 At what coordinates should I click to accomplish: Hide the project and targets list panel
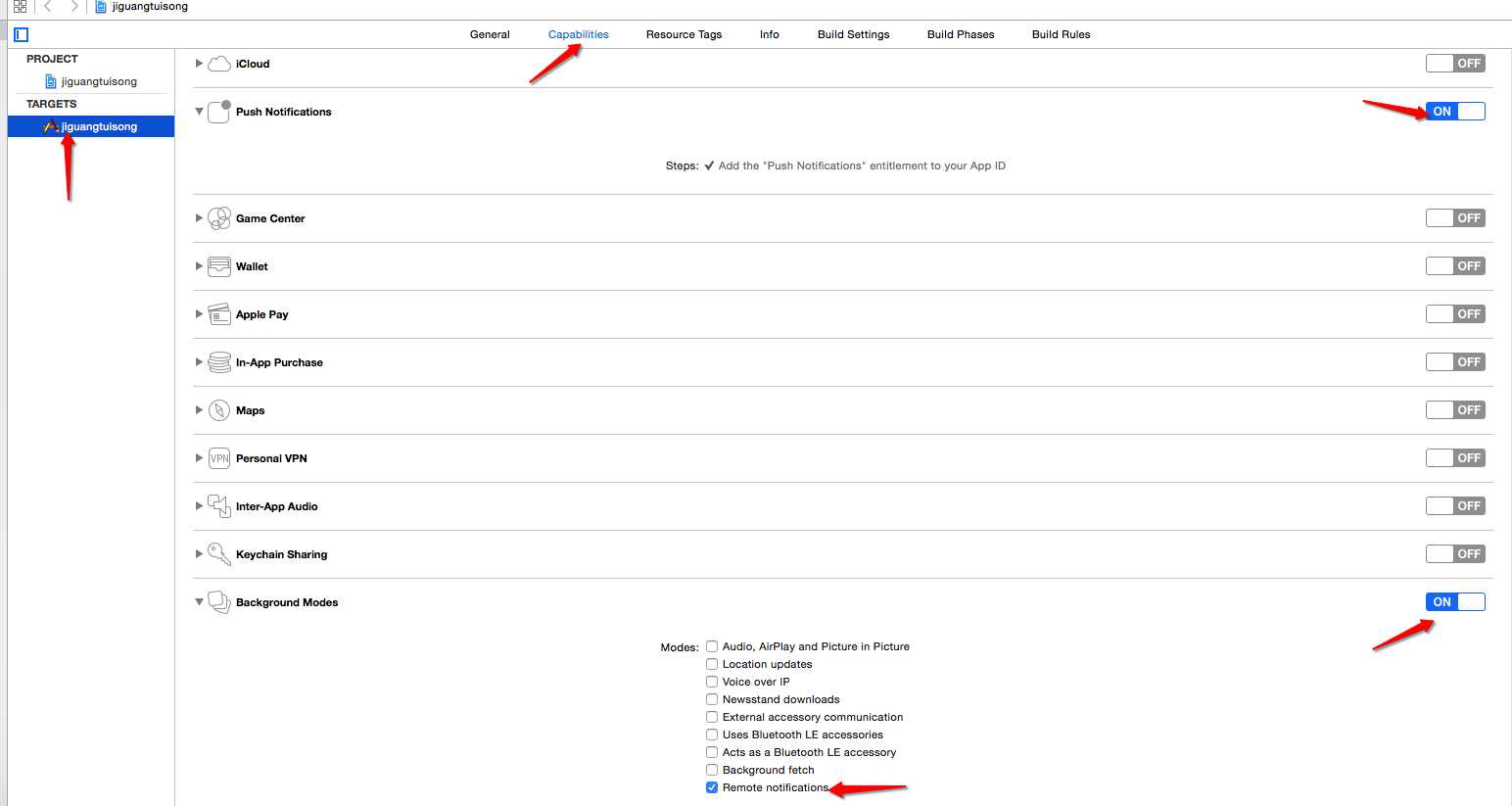pyautogui.click(x=22, y=34)
